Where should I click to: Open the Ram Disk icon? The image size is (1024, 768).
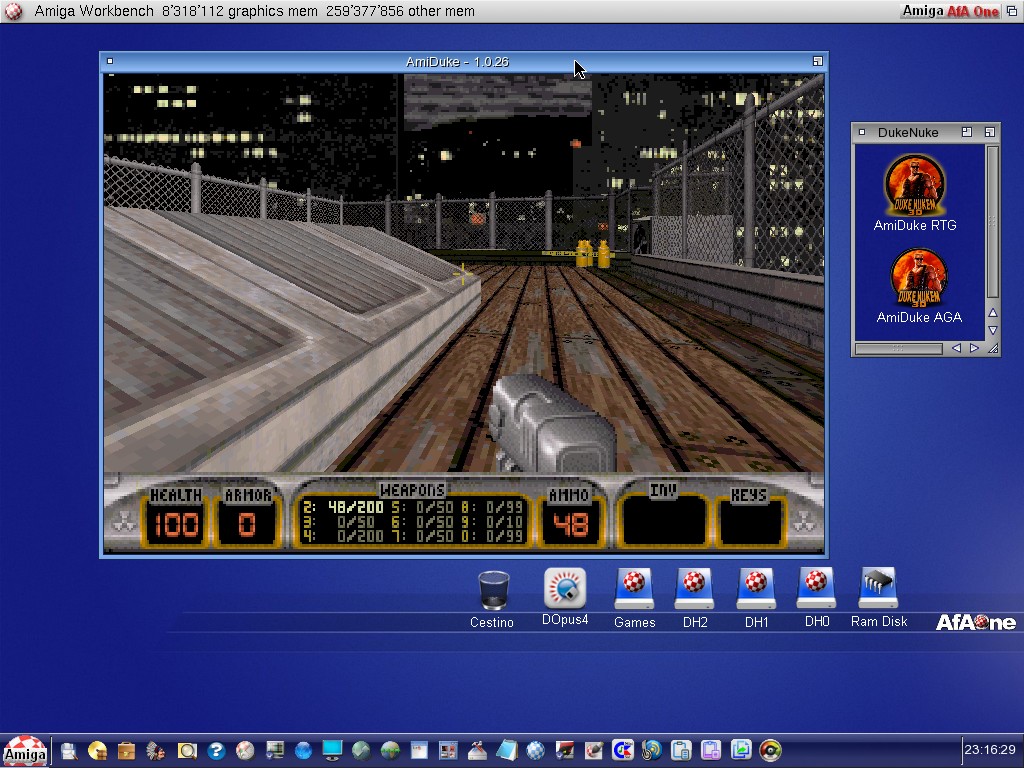878,589
